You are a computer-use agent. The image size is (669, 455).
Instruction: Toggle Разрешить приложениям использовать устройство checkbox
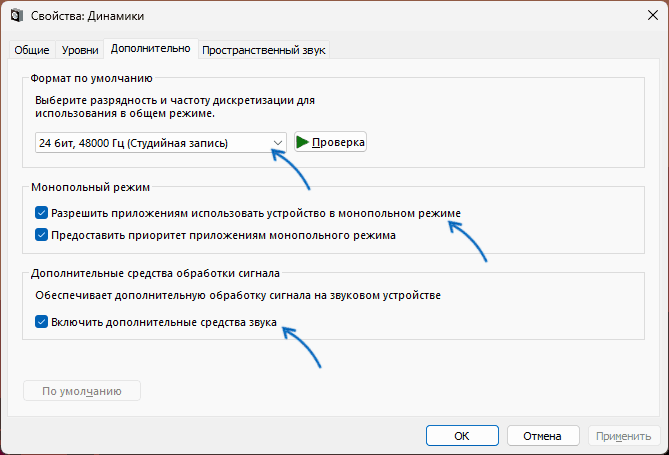click(41, 213)
